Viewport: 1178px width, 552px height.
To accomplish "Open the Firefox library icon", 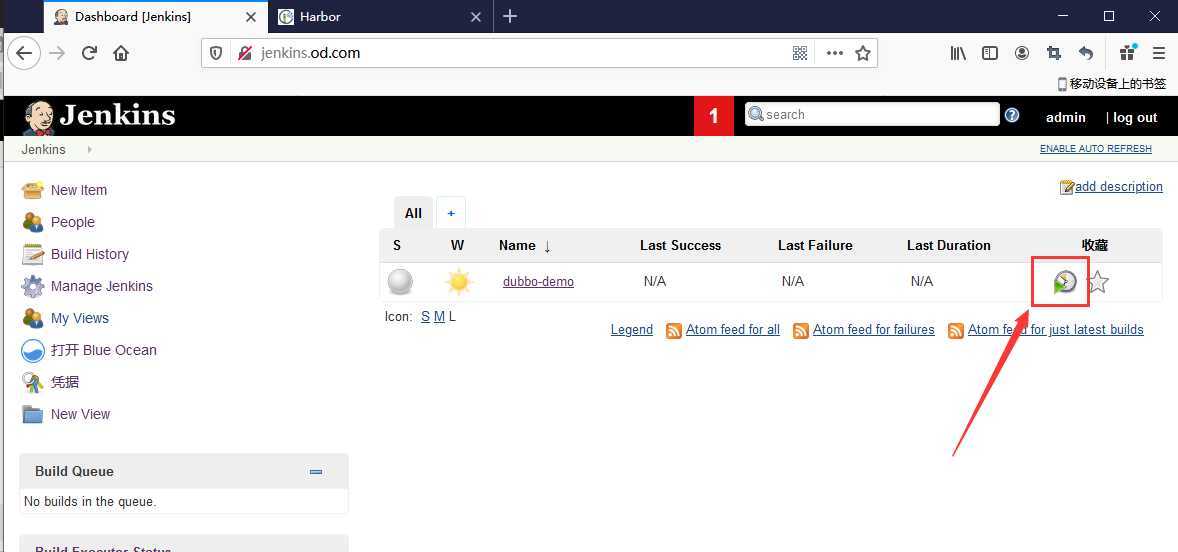I will point(958,53).
